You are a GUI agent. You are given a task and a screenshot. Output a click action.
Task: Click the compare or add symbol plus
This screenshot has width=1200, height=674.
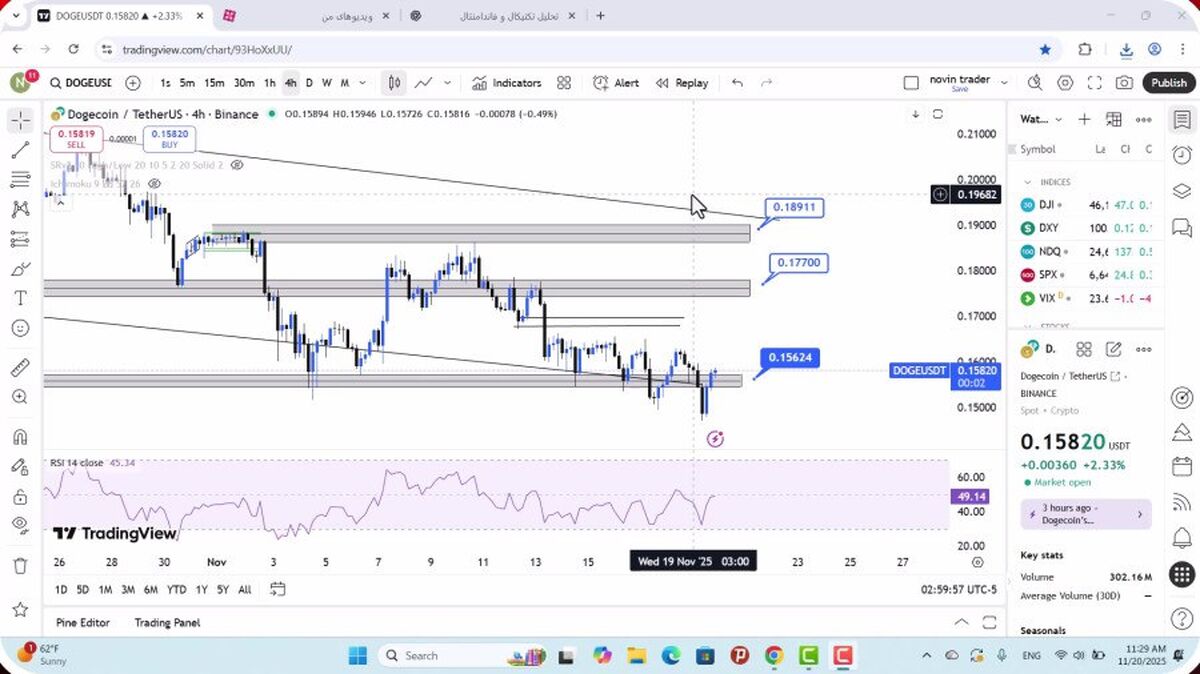tap(133, 83)
